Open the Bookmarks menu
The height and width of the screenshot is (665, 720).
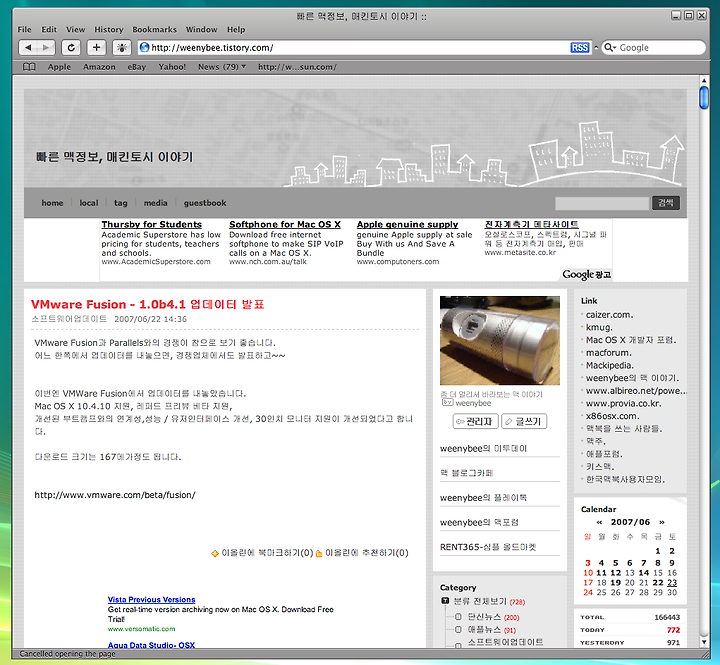(x=154, y=29)
